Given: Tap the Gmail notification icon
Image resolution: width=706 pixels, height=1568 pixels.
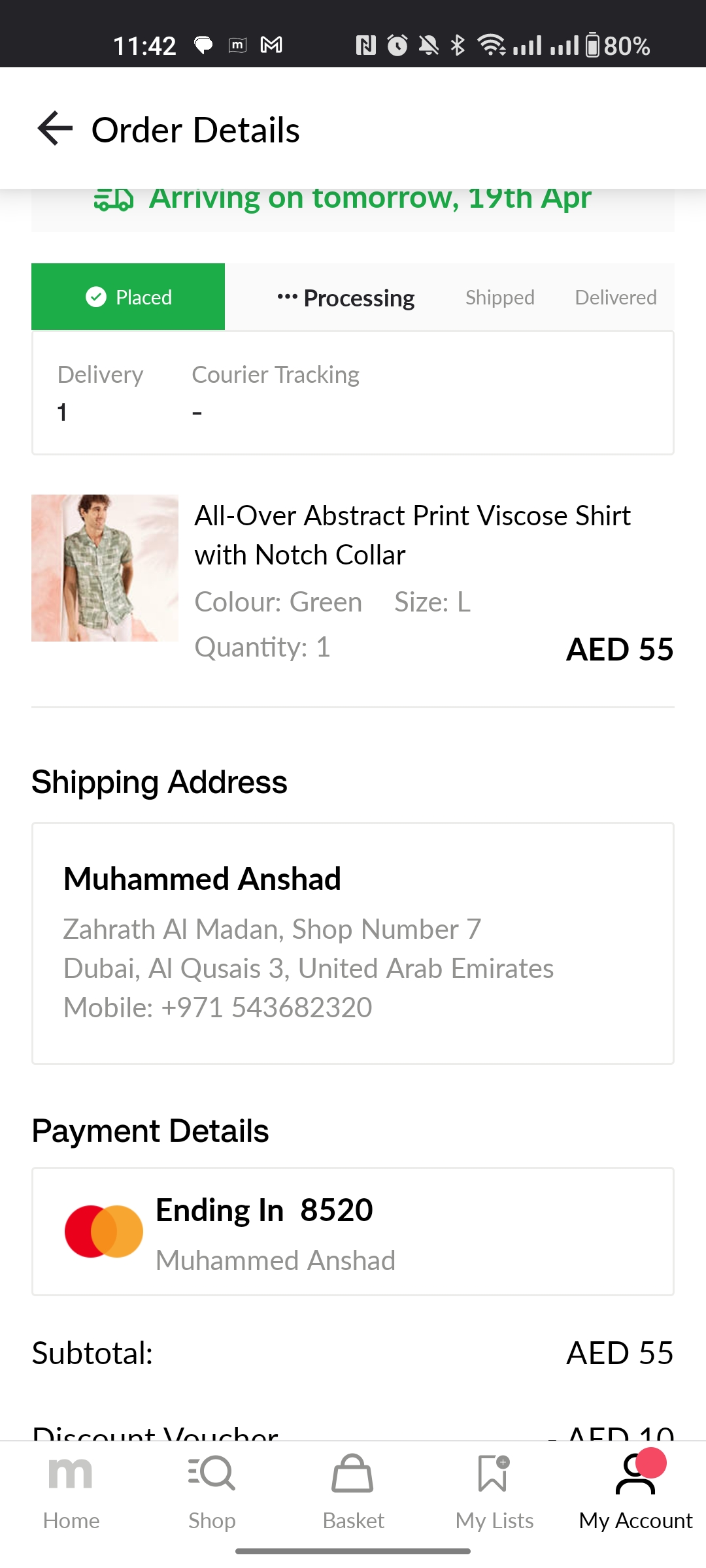Looking at the screenshot, I should (271, 45).
